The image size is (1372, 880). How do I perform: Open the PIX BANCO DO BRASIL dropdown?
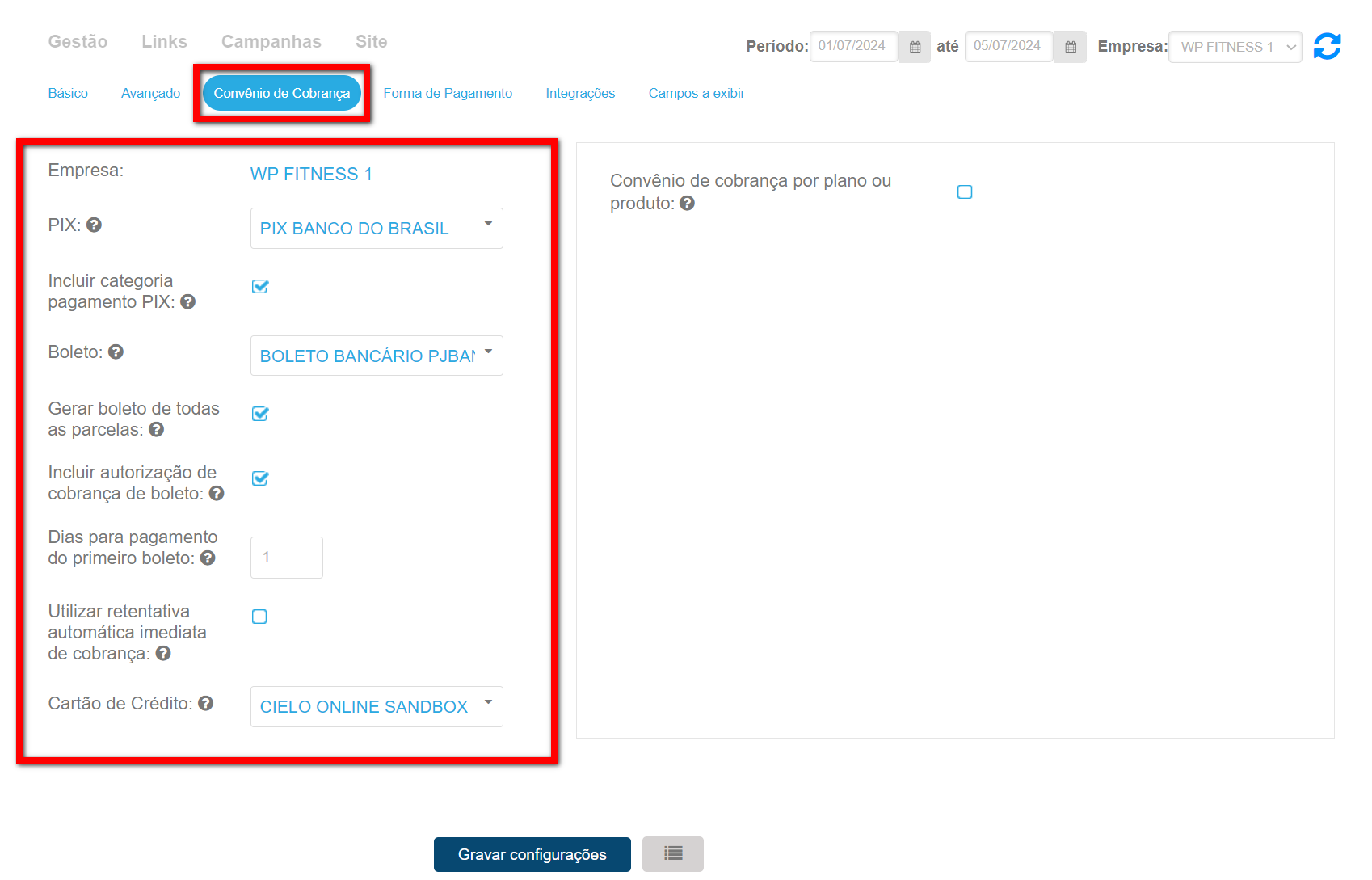[x=377, y=228]
